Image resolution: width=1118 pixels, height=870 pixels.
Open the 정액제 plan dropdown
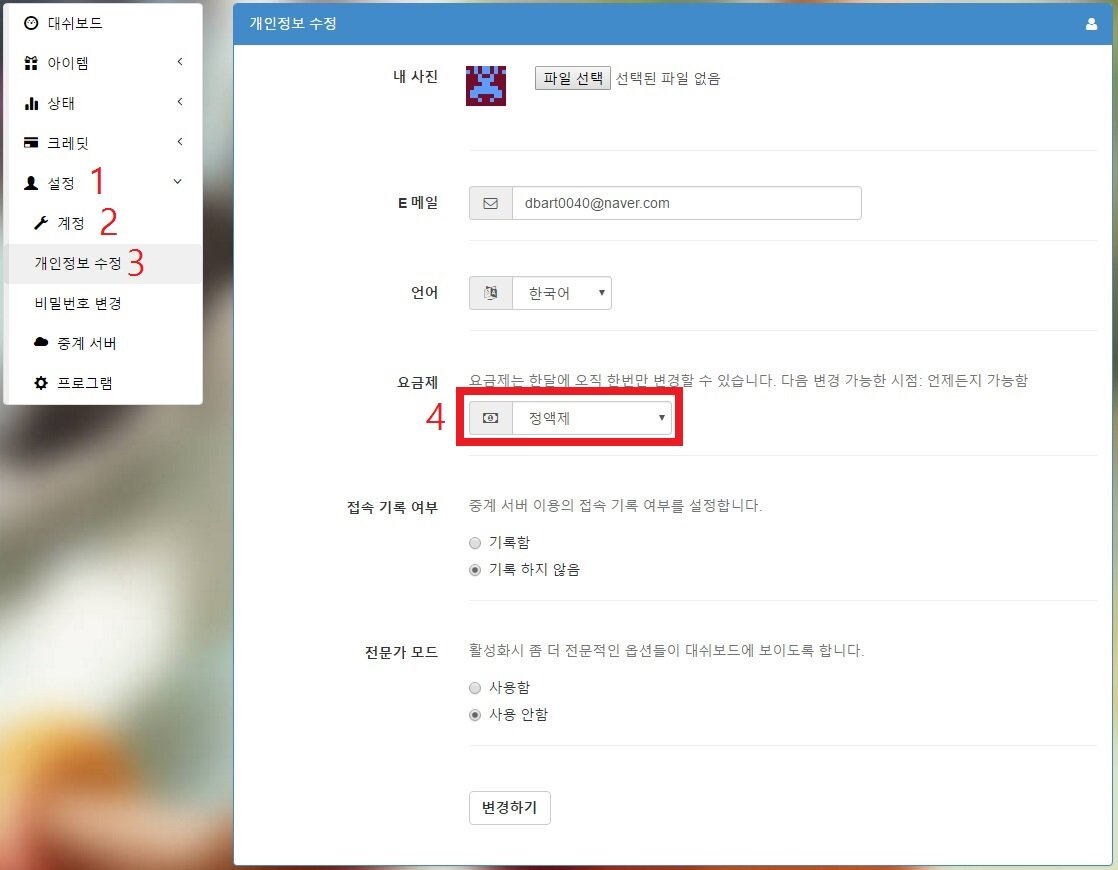tap(592, 418)
